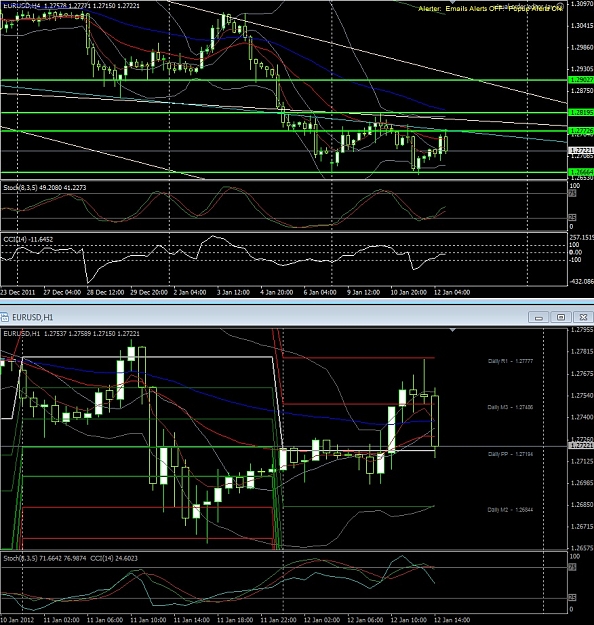
Task: Click the Daily M3 pivot label
Action: (510, 407)
